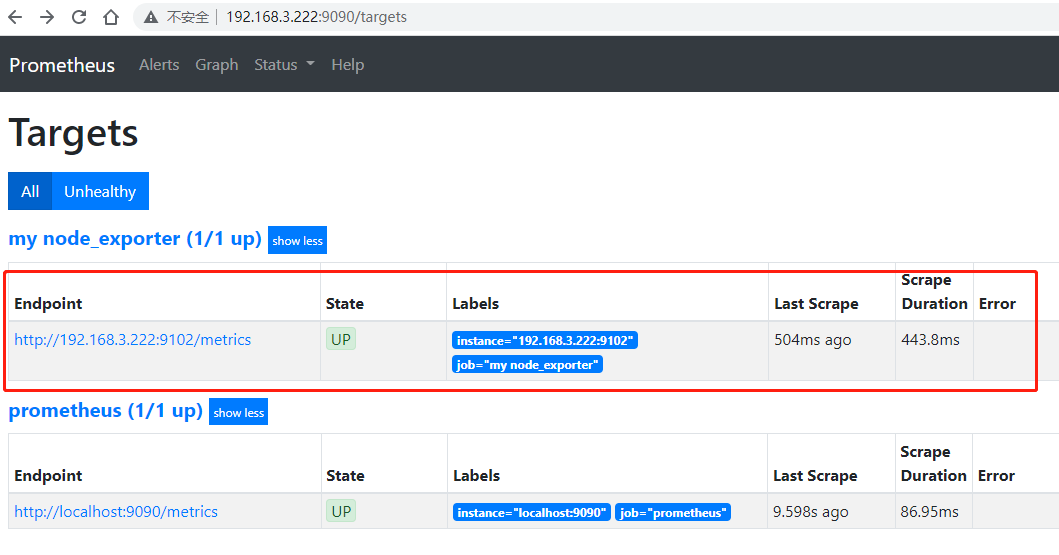This screenshot has width=1059, height=555.
Task: Click the Endpoint column header in node_exporter table
Action: (x=48, y=304)
